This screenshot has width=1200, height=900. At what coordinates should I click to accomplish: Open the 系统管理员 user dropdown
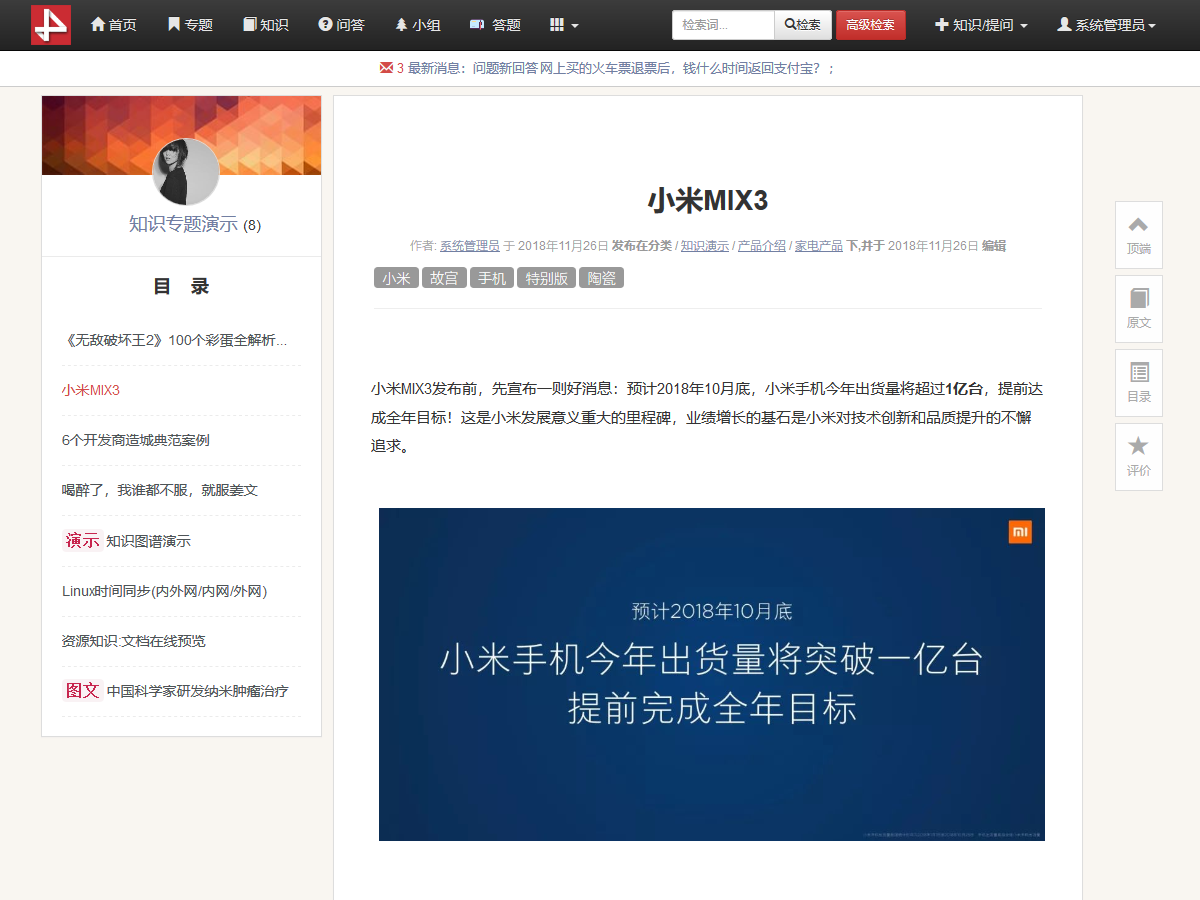[1107, 25]
